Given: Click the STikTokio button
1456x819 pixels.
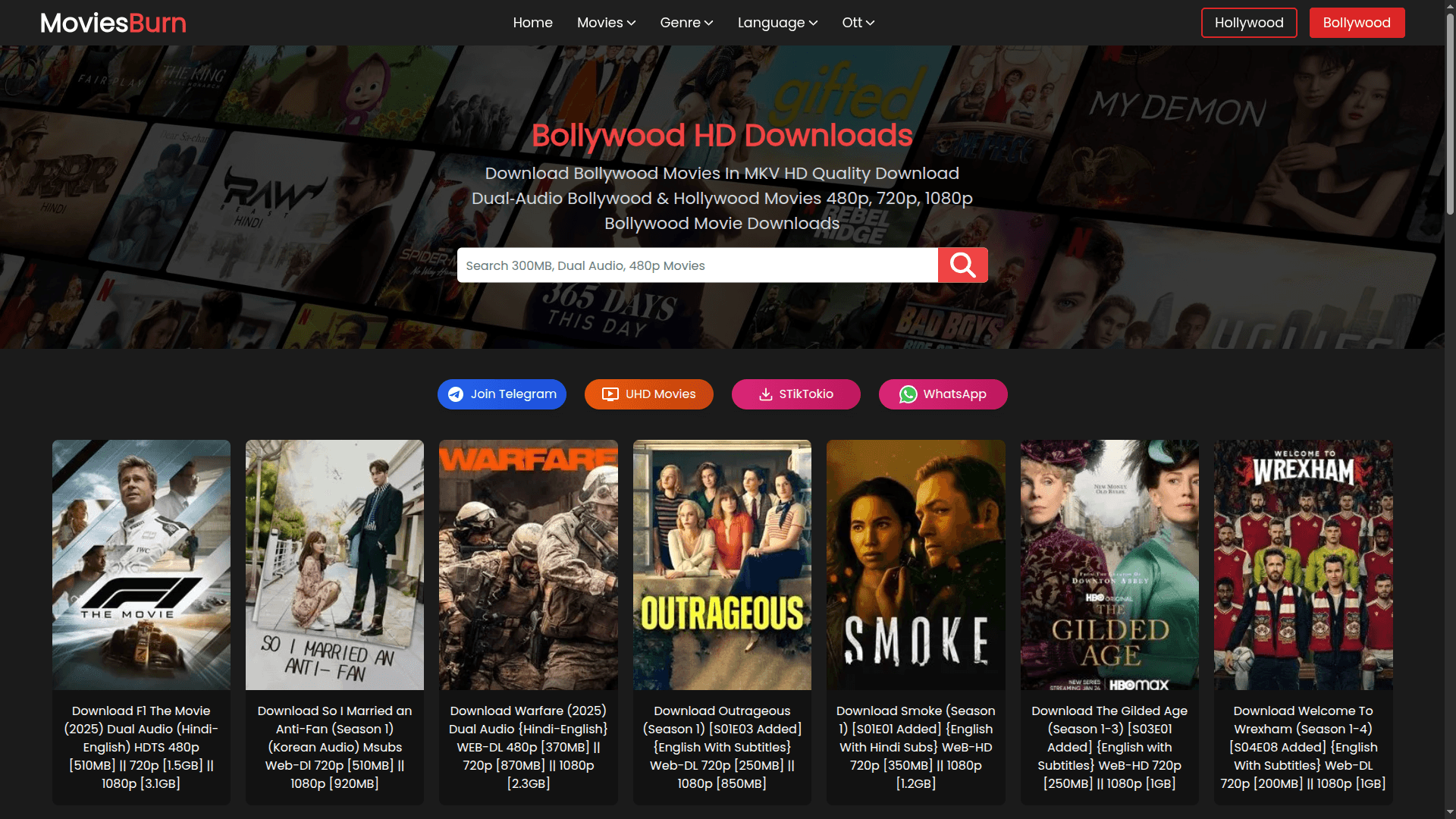Looking at the screenshot, I should [796, 394].
